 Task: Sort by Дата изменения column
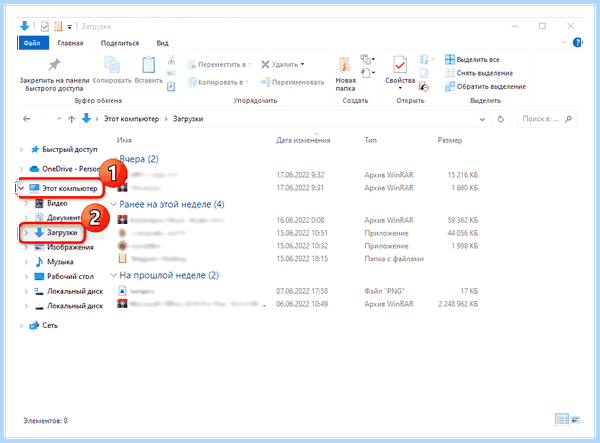pos(303,140)
